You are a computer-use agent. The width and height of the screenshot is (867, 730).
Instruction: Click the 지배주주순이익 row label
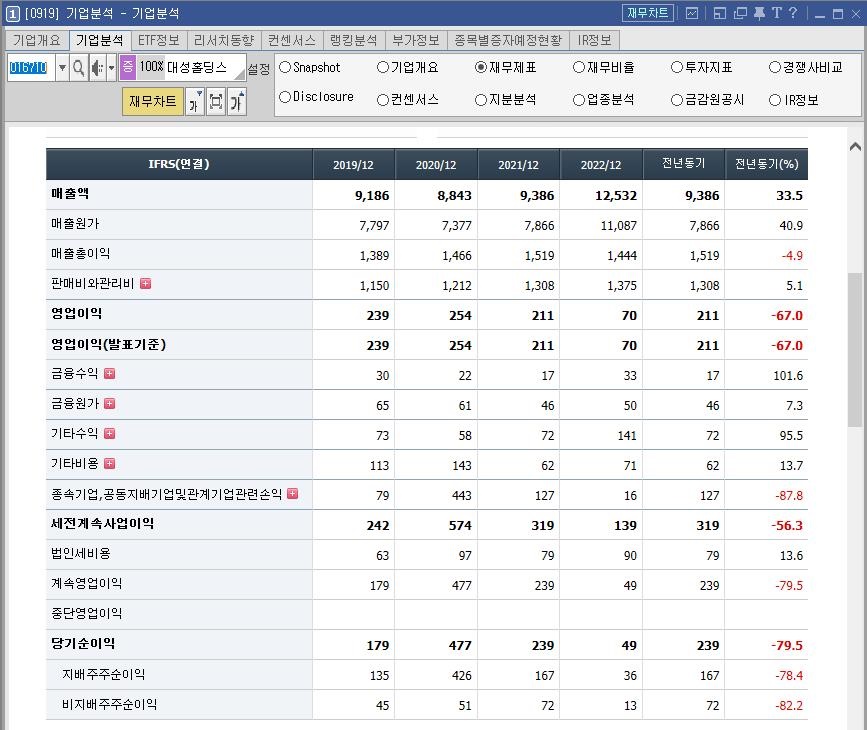(x=103, y=675)
